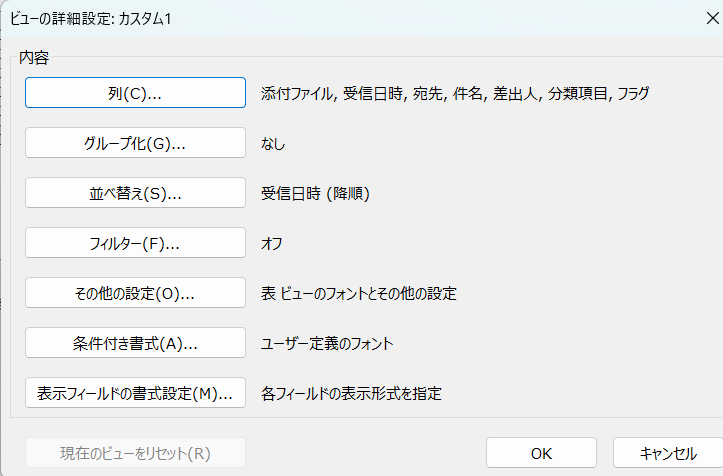Click the グループ化(G)... button
The width and height of the screenshot is (723, 476).
tap(135, 143)
